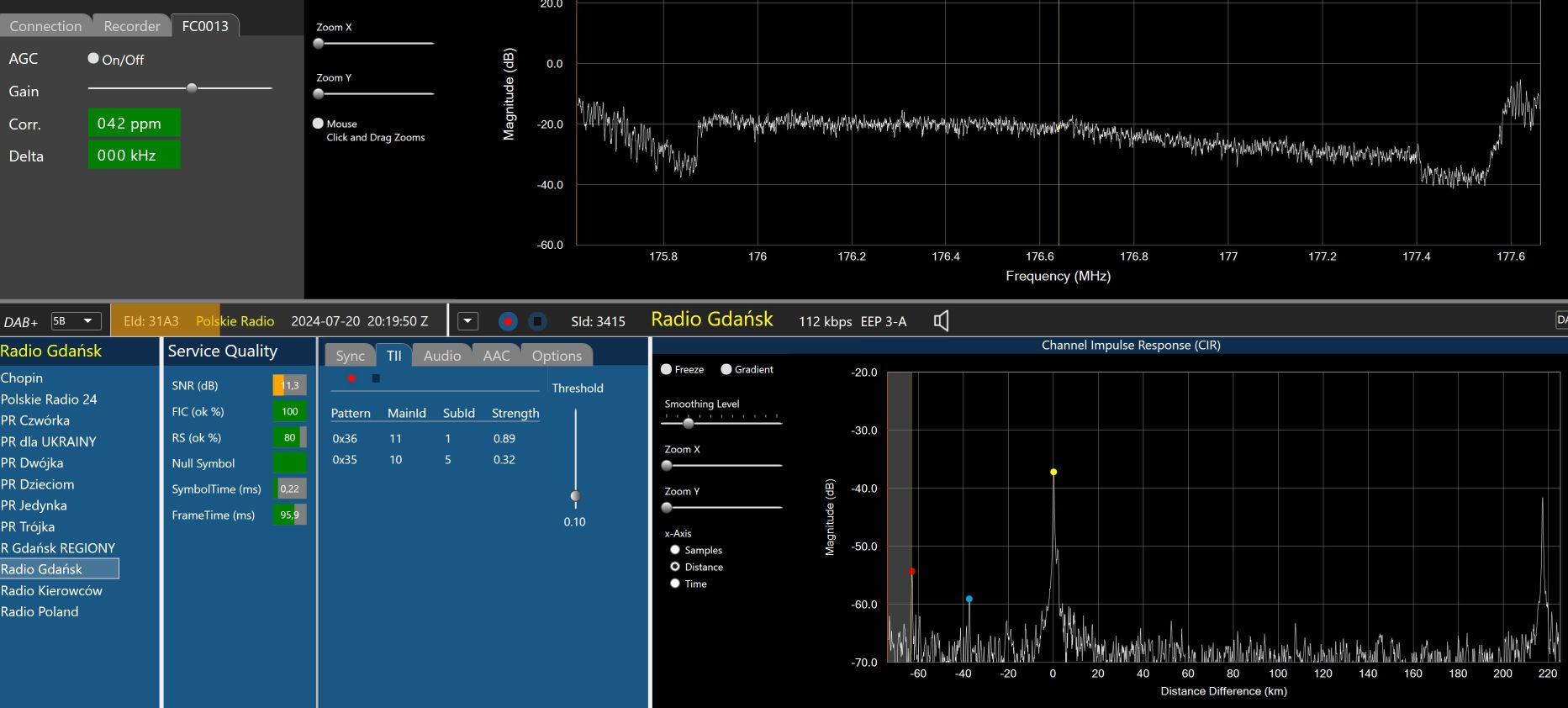1568x708 pixels.
Task: Open the 5B channel dropdown
Action: (76, 321)
